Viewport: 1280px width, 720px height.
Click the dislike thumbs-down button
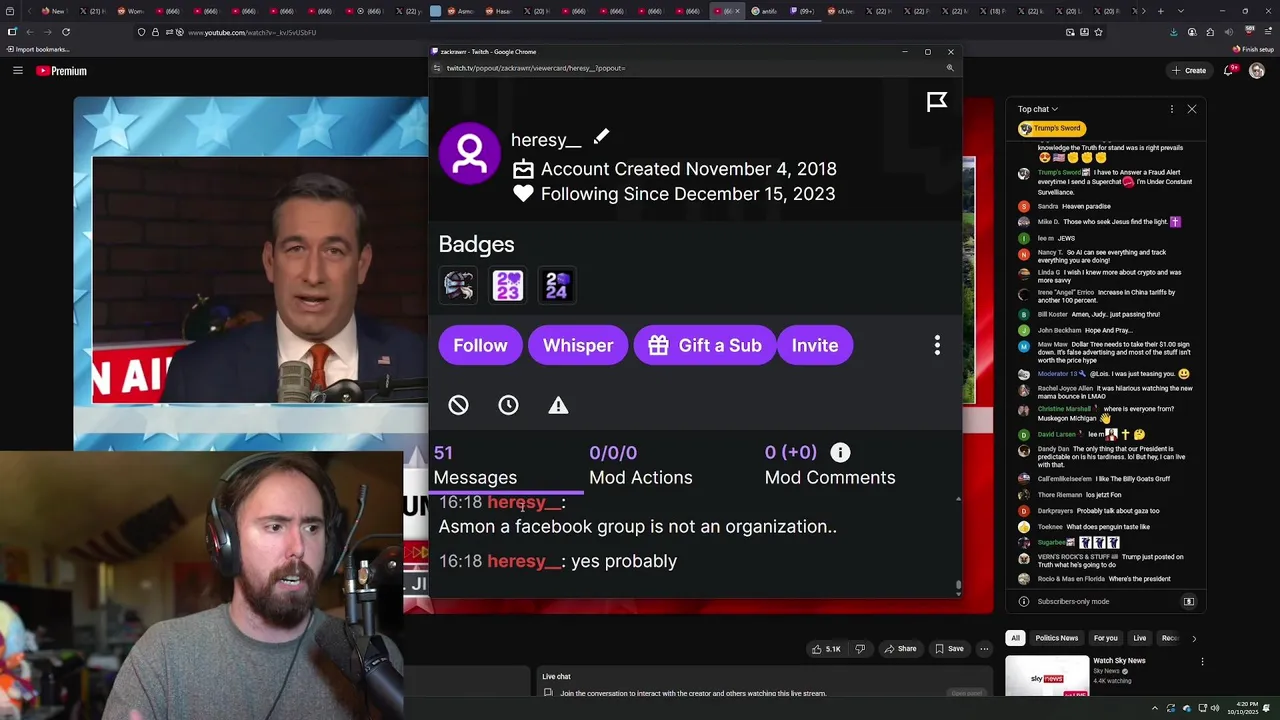click(x=860, y=649)
